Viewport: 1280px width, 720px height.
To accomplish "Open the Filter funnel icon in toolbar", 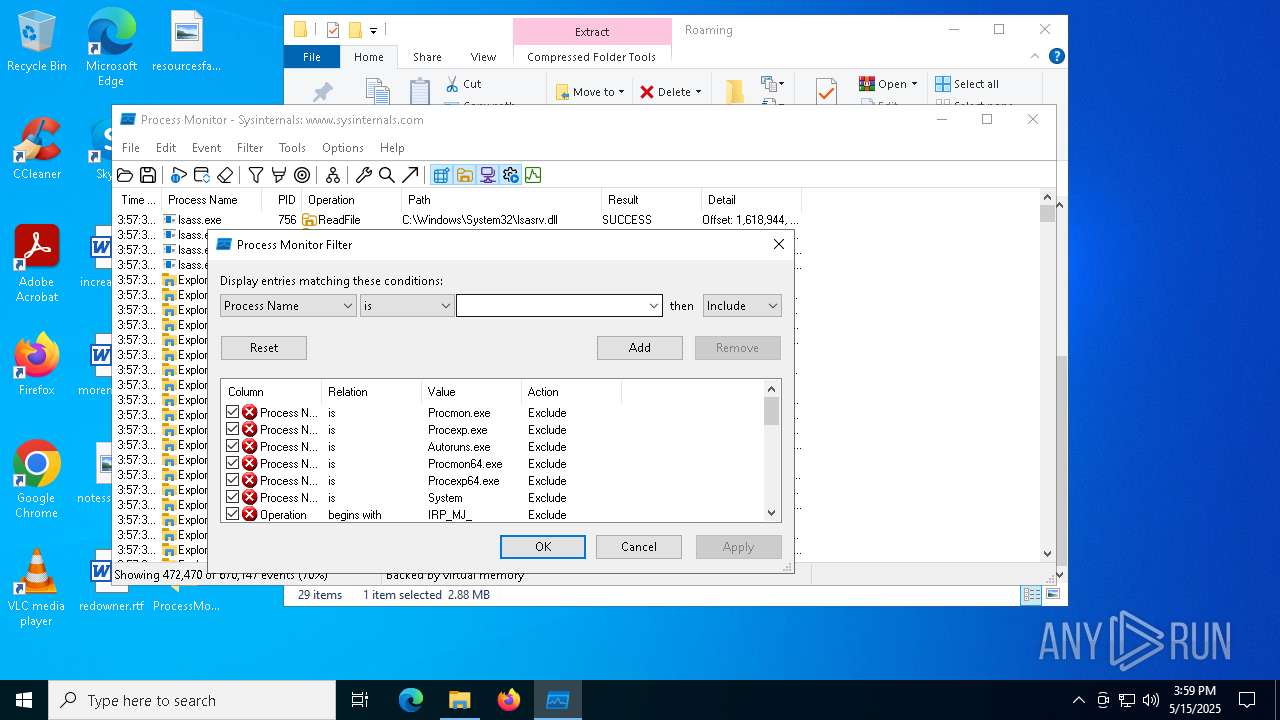I will (x=256, y=175).
